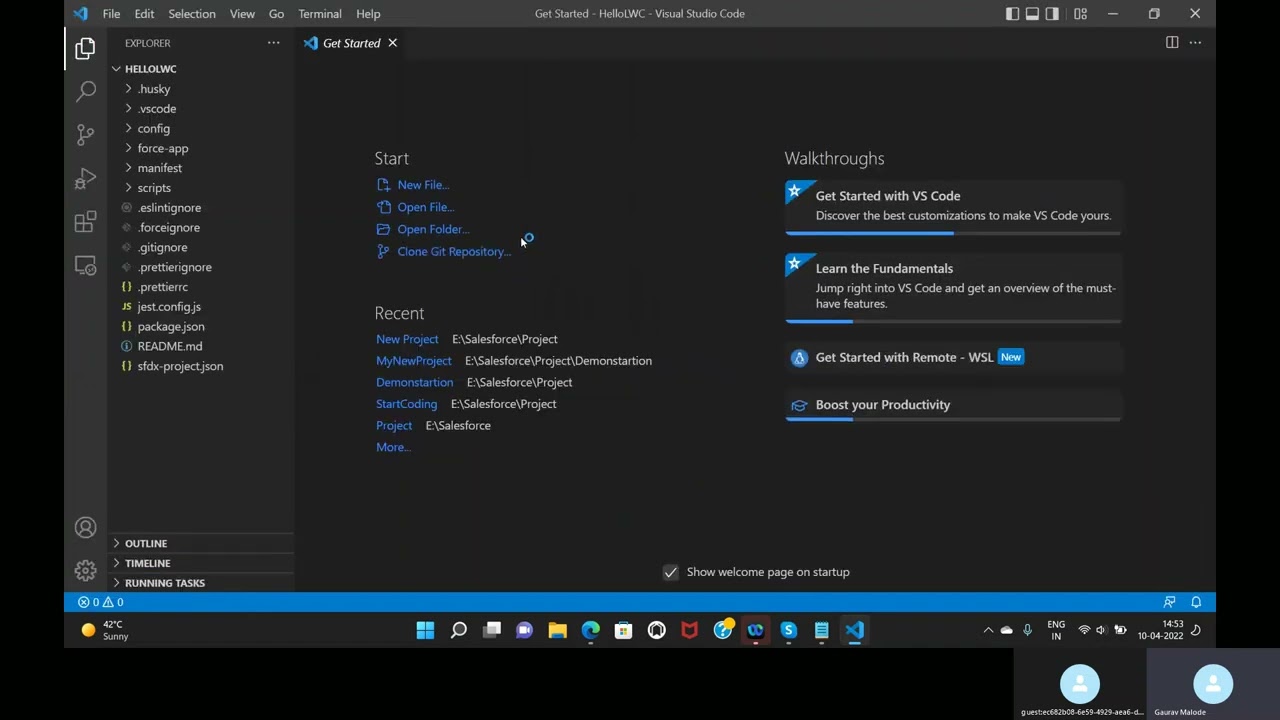The width and height of the screenshot is (1280, 720).
Task: Open Microsoft Store from taskbar
Action: tap(623, 630)
